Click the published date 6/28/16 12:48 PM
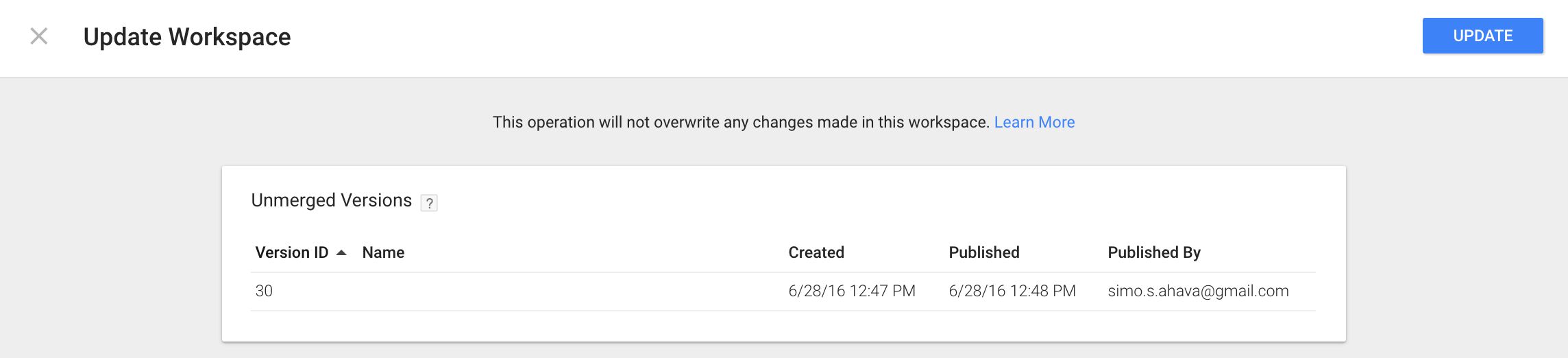Screen dimensions: 1568x358 [x=1012, y=291]
